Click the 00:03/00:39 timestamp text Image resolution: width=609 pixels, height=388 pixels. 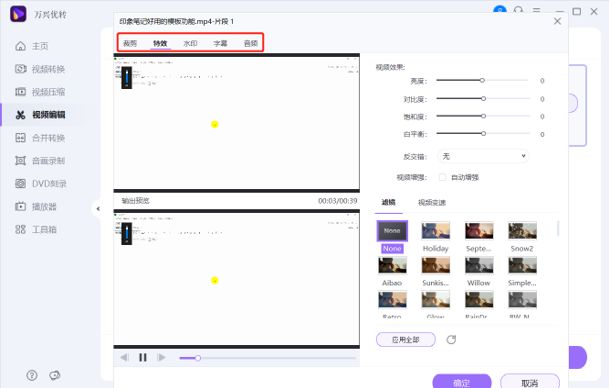pyautogui.click(x=338, y=201)
